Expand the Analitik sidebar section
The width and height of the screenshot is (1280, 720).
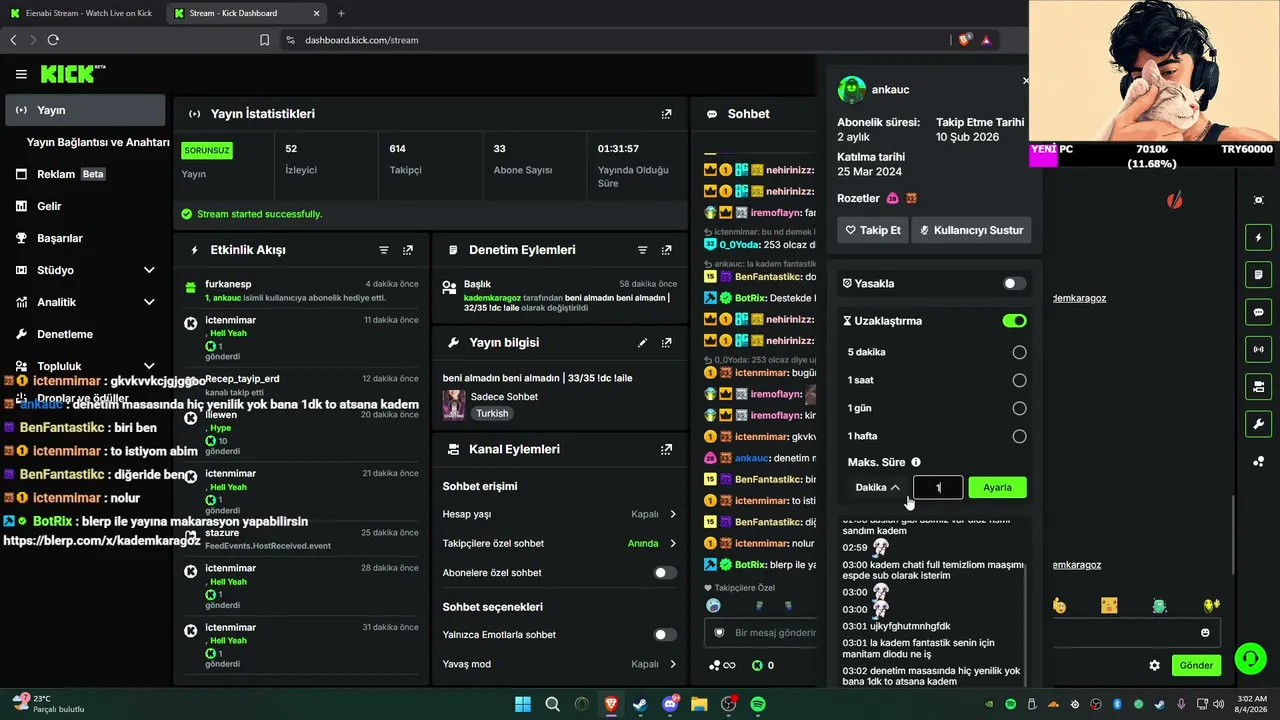click(149, 302)
